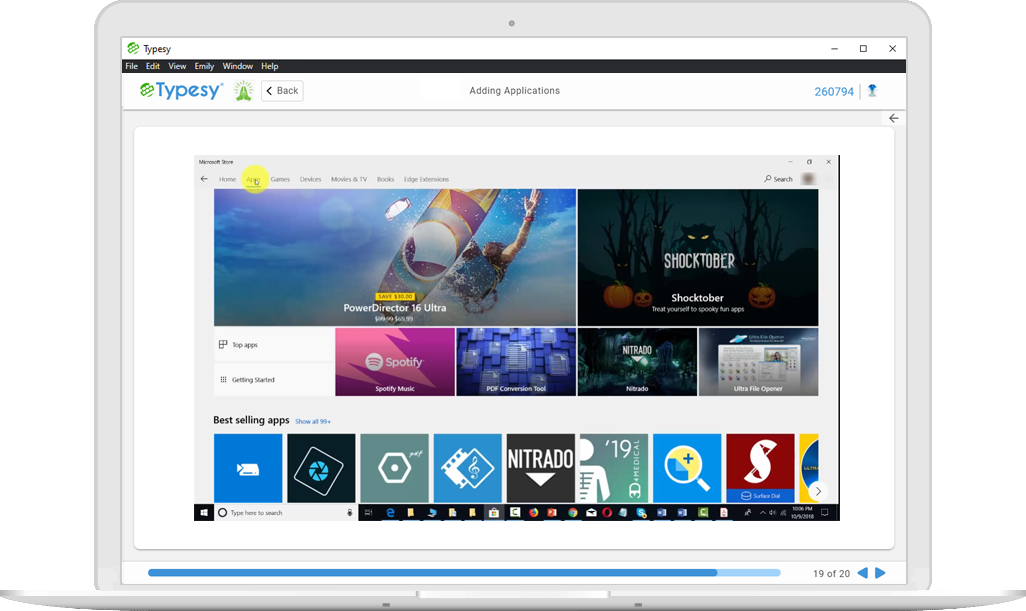The image size is (1026, 611).
Task: Launch Firefox from the taskbar
Action: coord(533,513)
